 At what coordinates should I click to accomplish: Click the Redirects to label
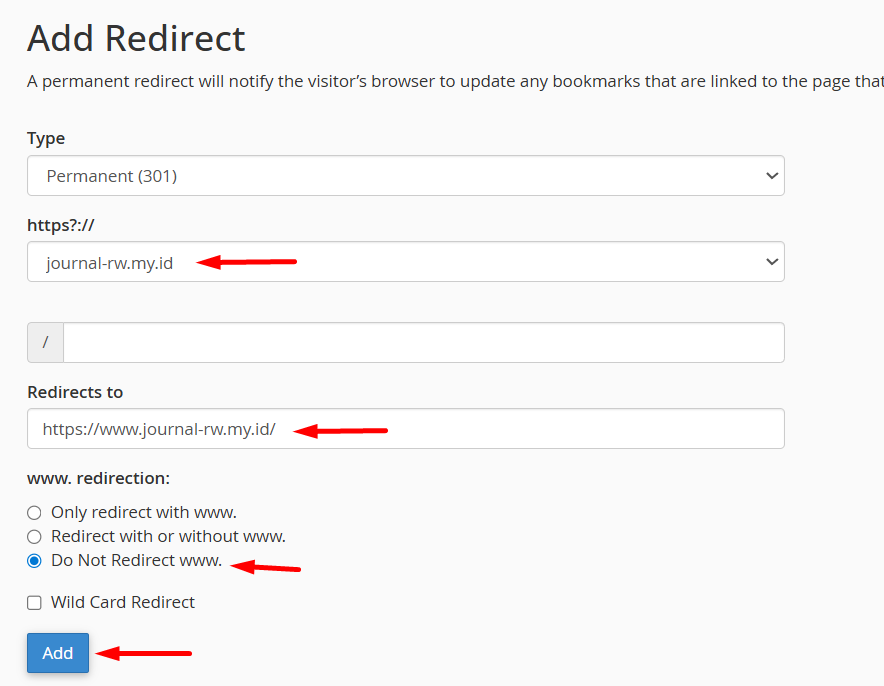75,392
